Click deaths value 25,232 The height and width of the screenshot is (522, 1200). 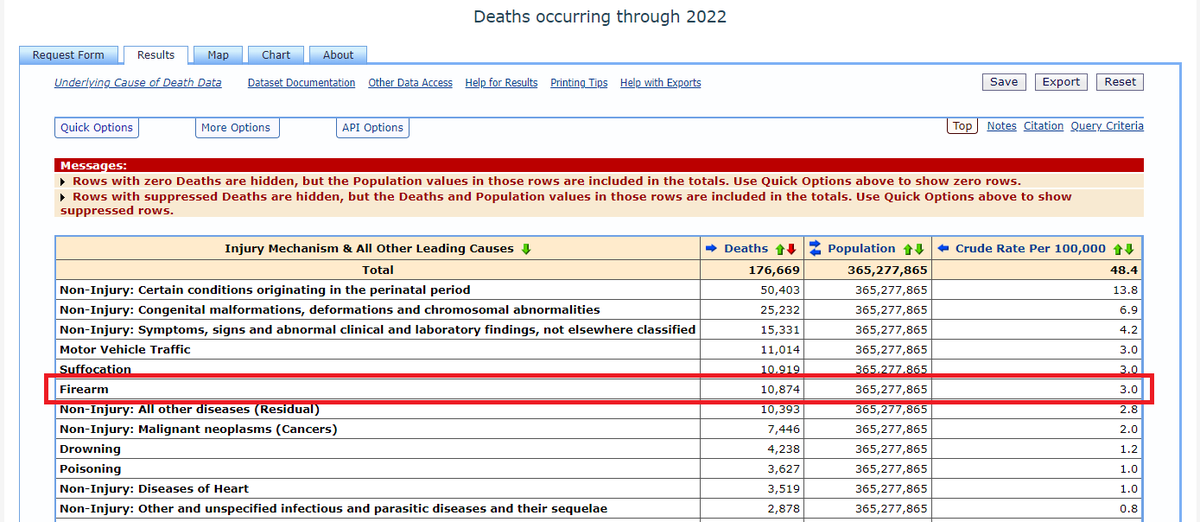click(780, 310)
